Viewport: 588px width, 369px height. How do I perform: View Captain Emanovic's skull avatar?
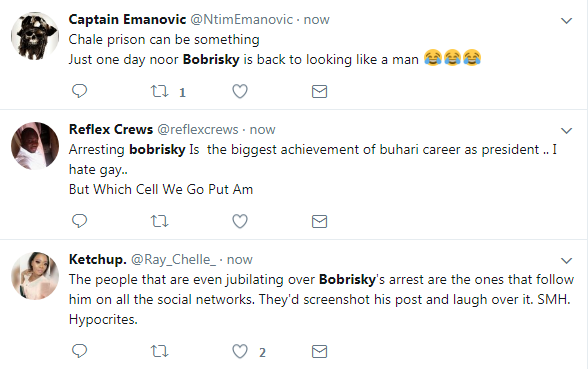pos(35,36)
